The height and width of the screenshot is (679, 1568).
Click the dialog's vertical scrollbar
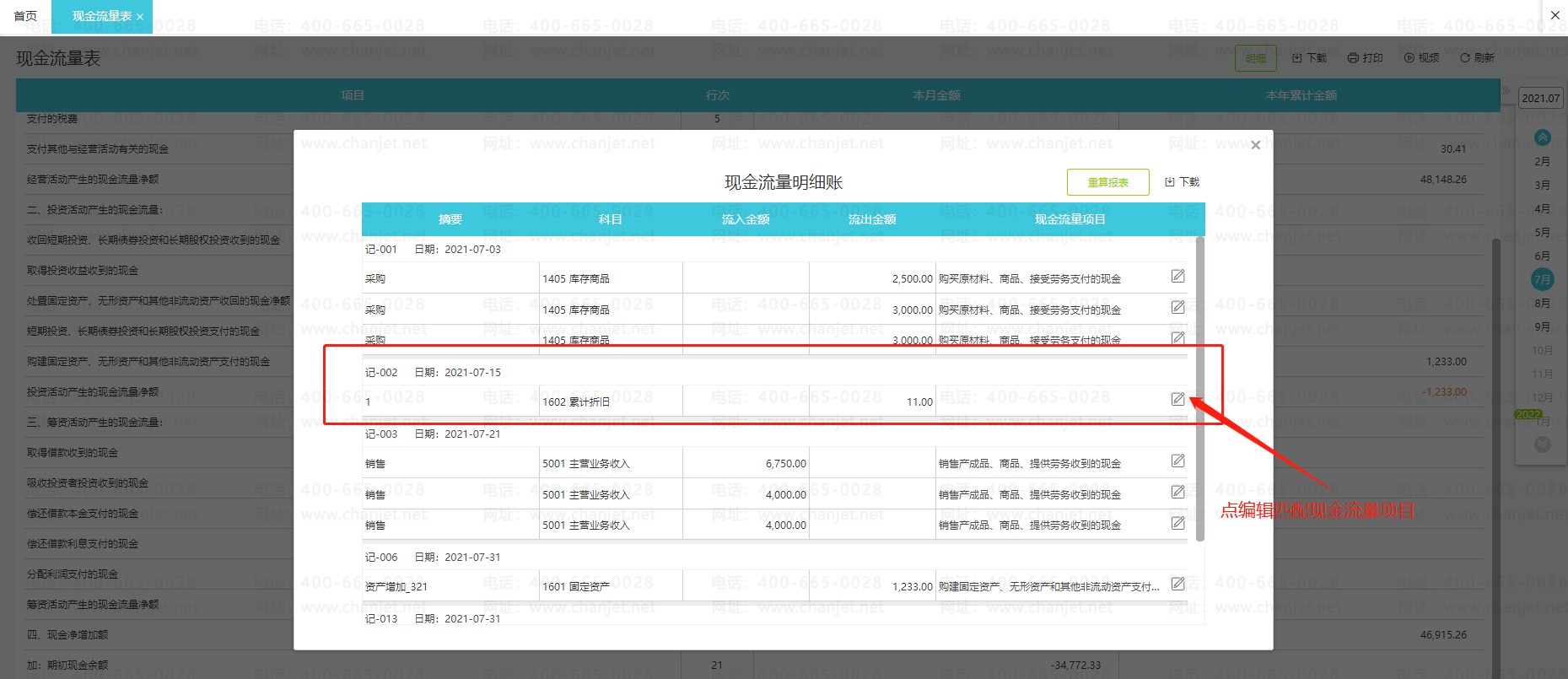1199,389
